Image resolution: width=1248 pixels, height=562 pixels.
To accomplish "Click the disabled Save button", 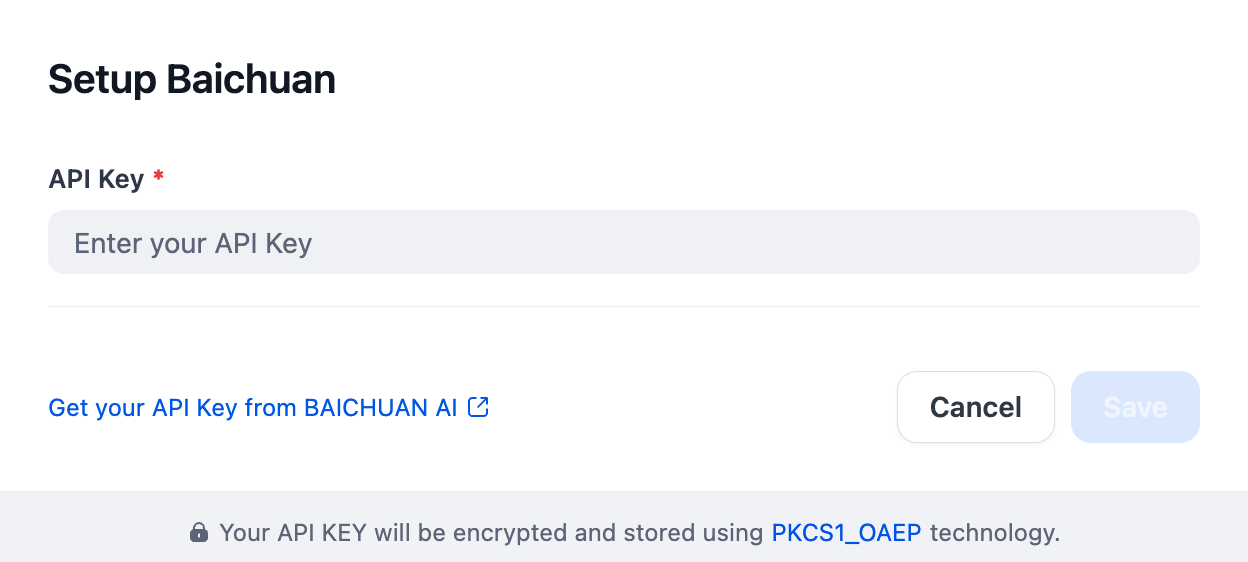I will coord(1135,407).
